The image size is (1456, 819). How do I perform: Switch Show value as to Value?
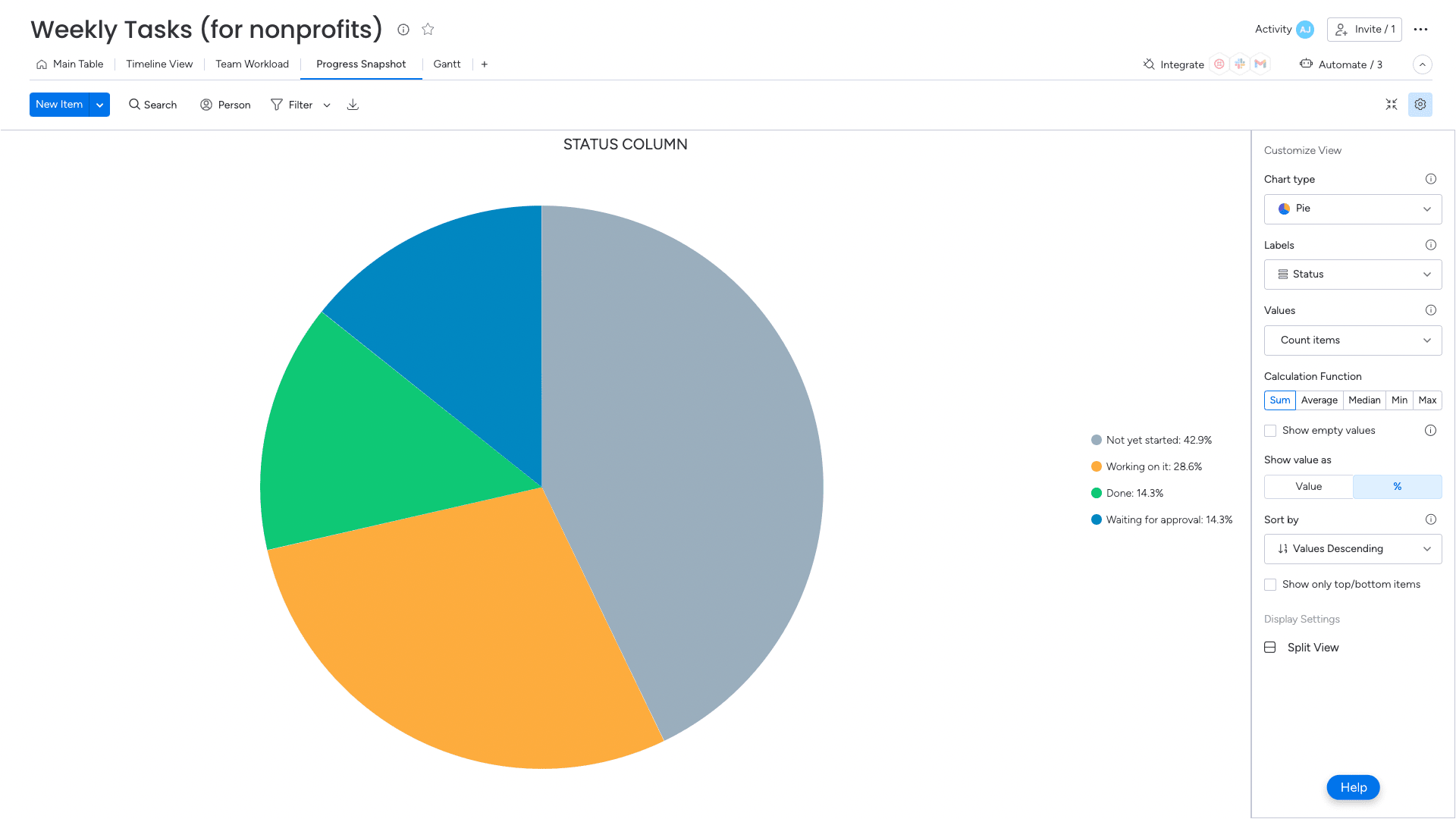tap(1308, 487)
